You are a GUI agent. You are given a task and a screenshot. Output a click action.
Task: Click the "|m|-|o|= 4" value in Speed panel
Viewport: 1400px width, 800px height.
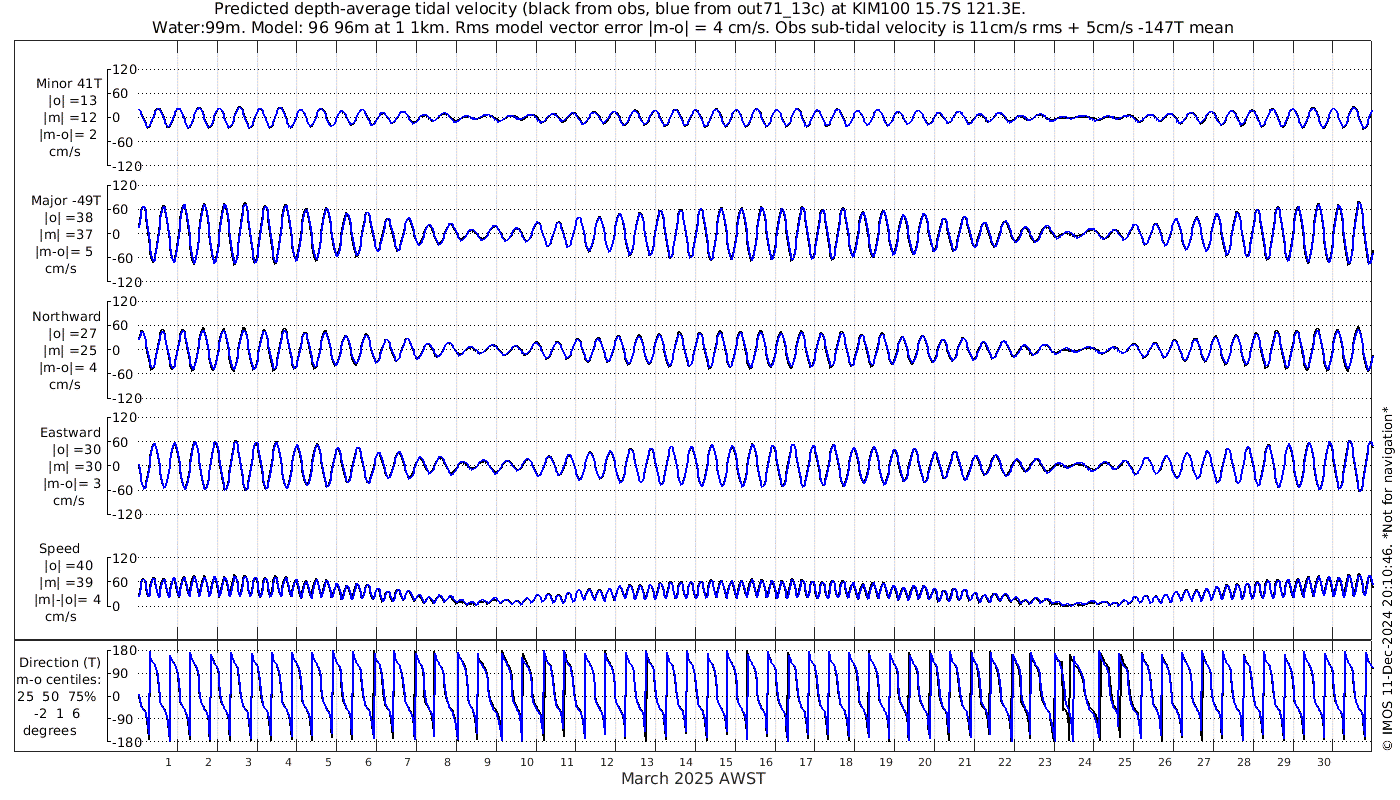pos(68,600)
